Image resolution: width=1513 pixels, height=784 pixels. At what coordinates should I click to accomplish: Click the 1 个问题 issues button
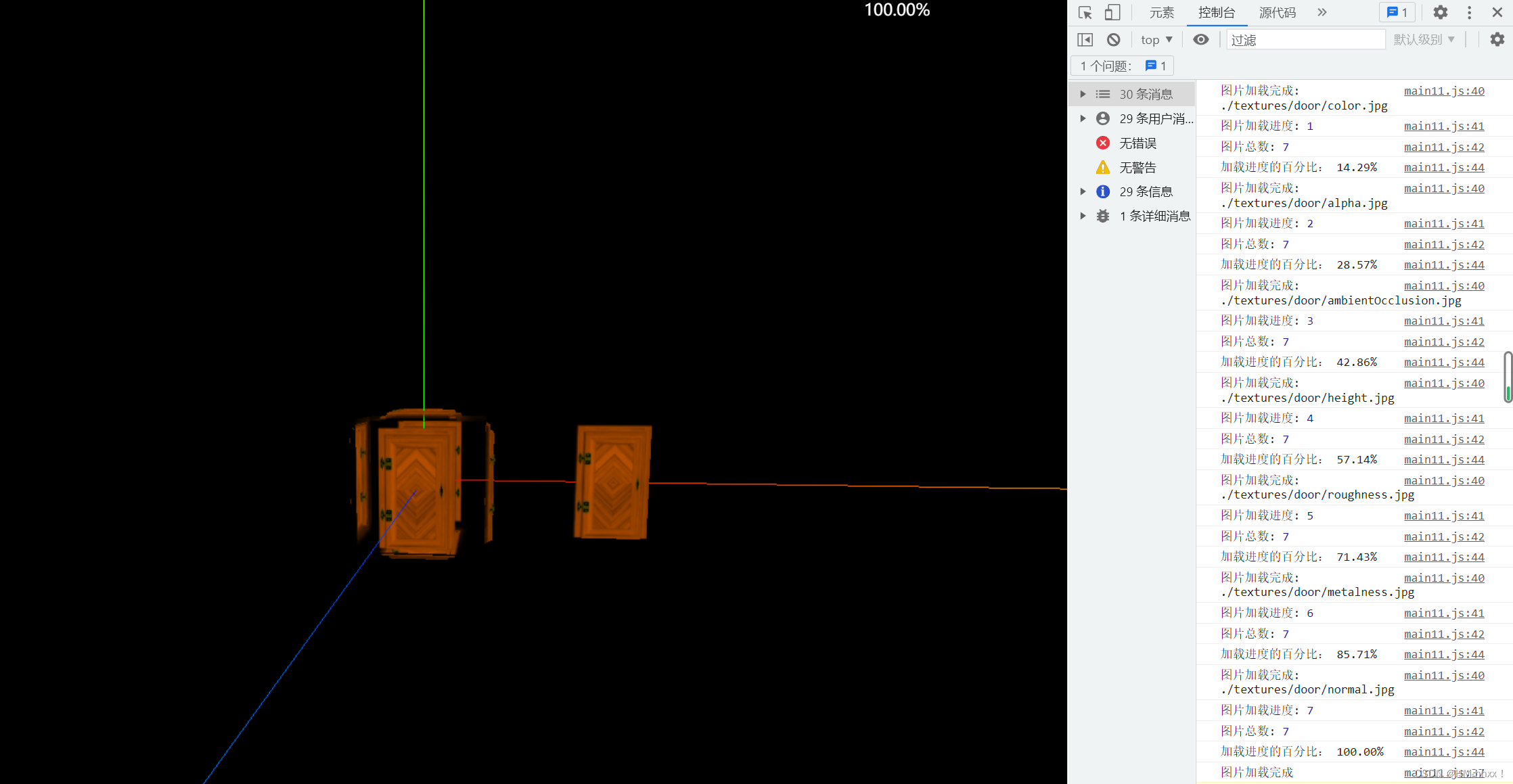click(x=1123, y=66)
